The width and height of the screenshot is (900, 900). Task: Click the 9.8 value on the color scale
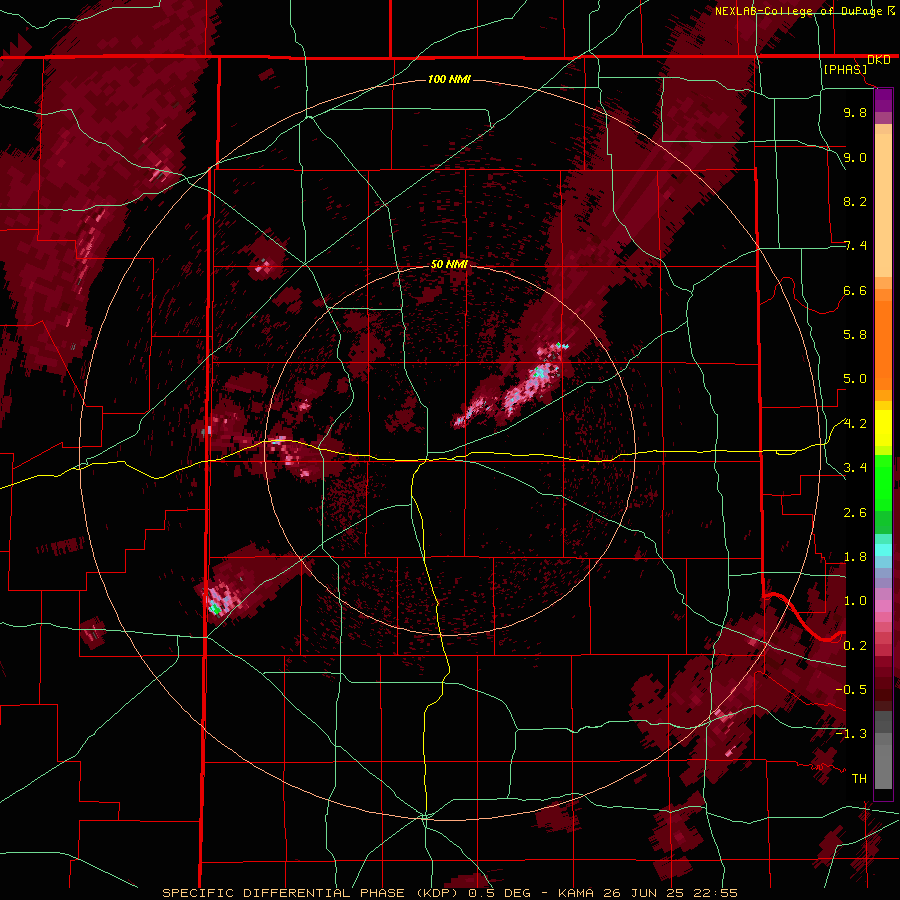coord(855,112)
